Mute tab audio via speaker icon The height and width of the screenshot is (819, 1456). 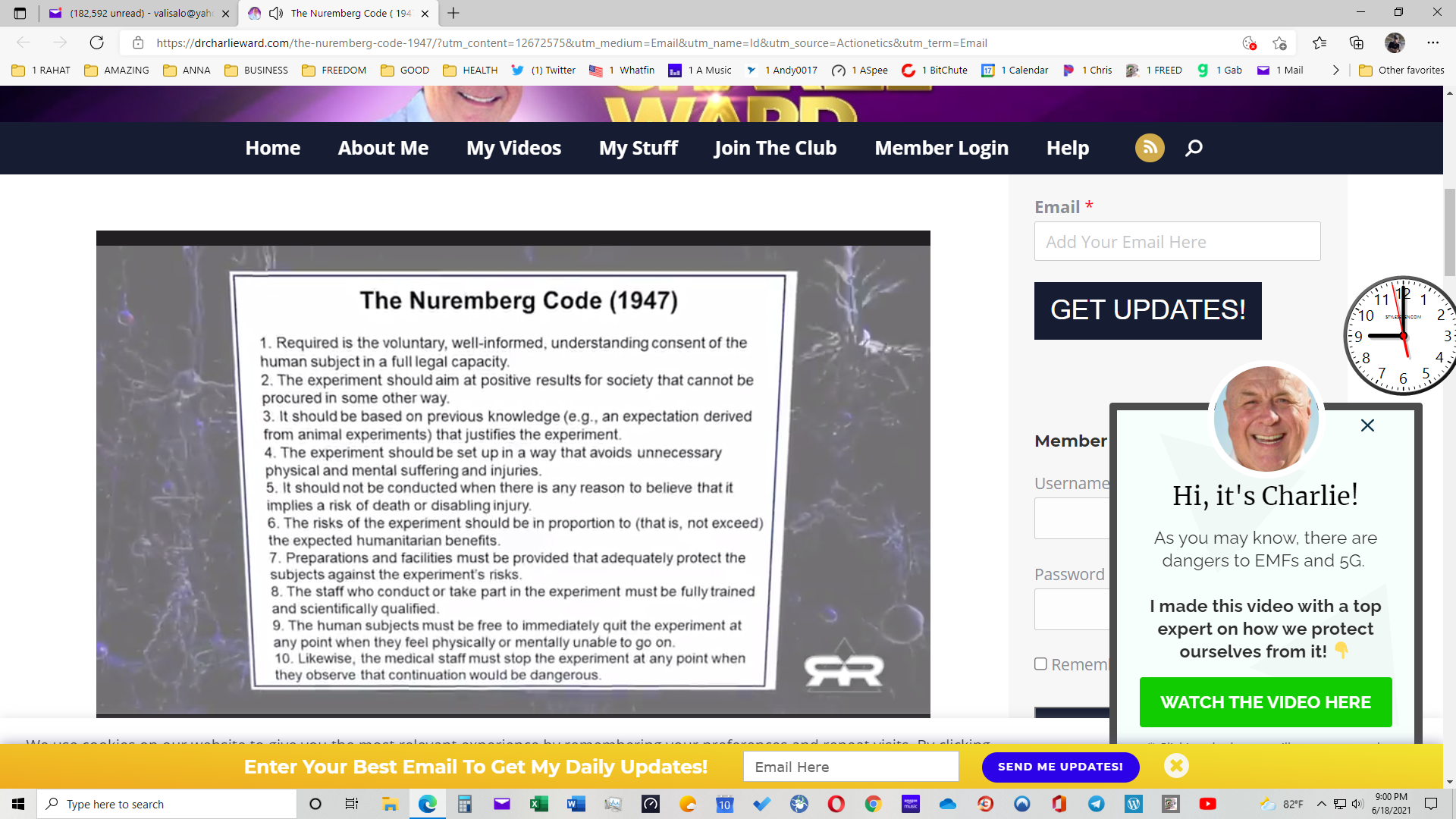click(276, 13)
